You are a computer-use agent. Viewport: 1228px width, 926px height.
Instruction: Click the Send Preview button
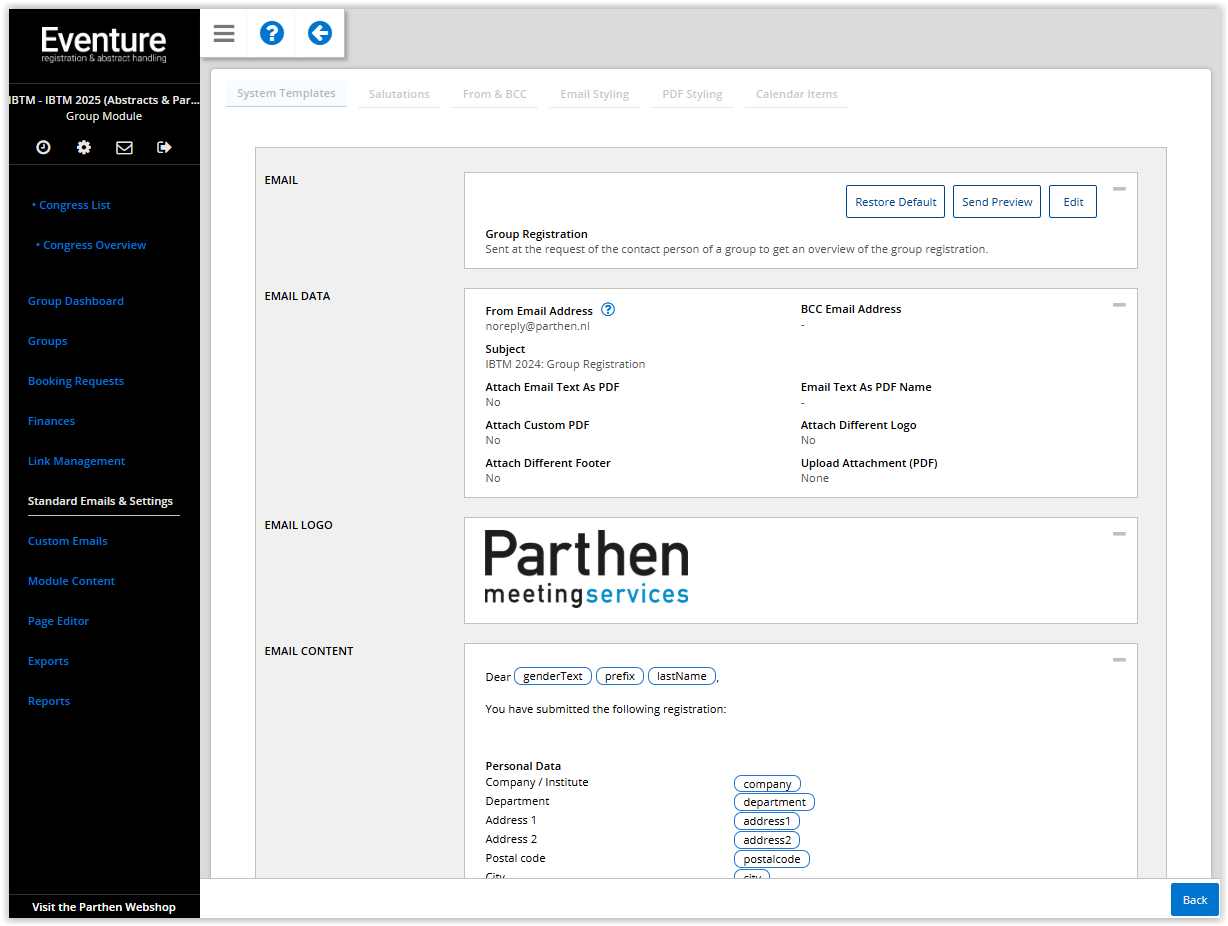click(997, 202)
